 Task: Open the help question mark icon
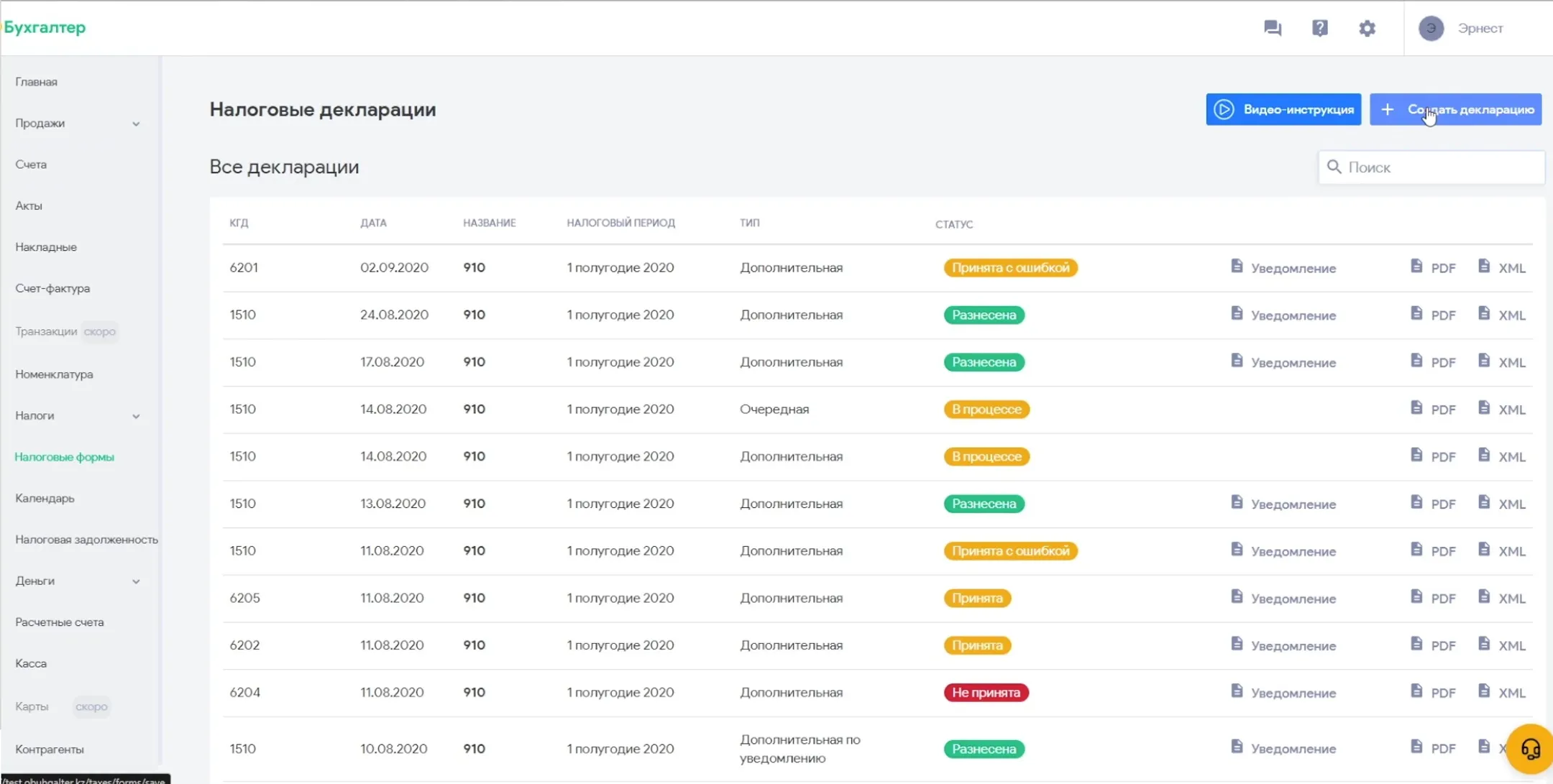point(1320,28)
